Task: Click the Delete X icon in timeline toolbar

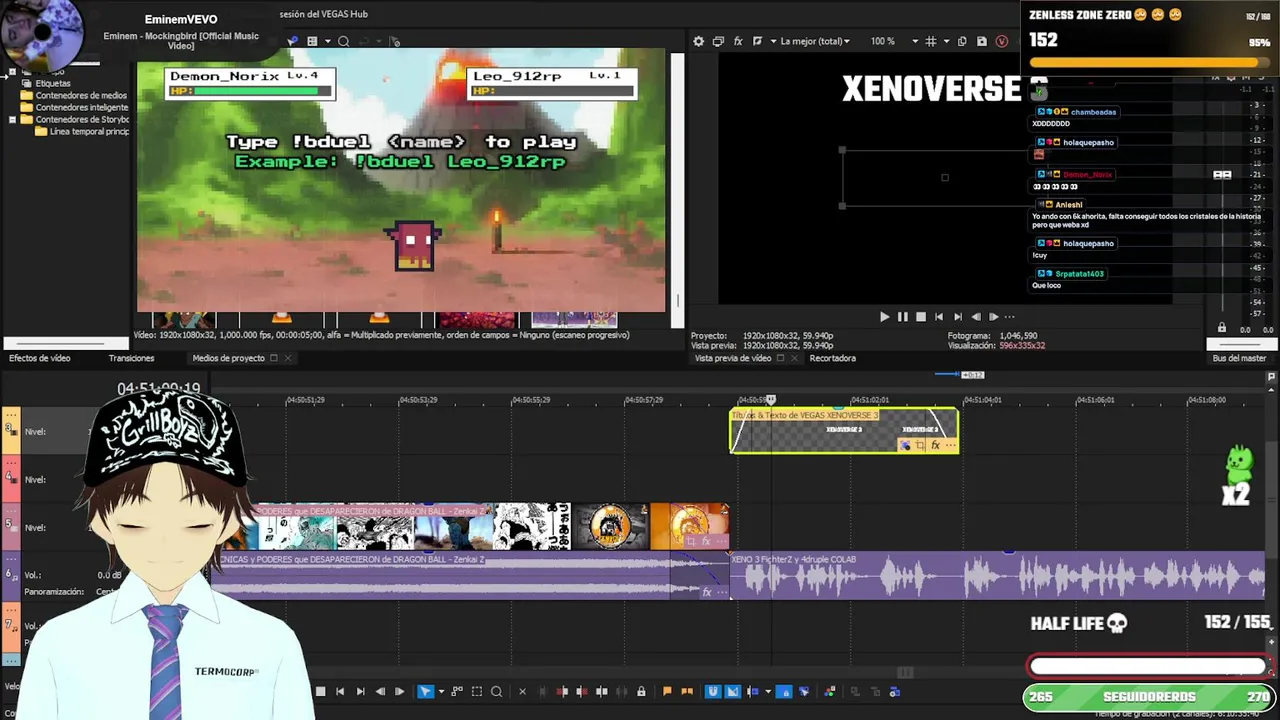Action: pyautogui.click(x=522, y=691)
